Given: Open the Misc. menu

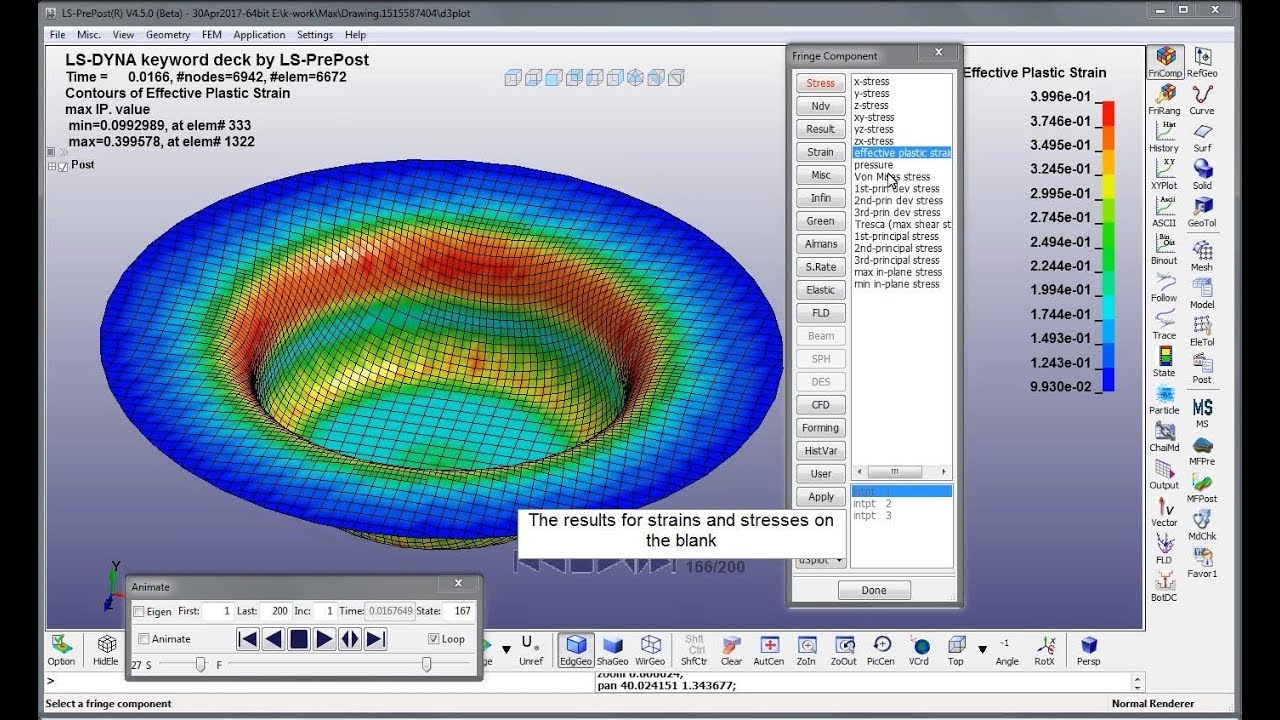Looking at the screenshot, I should coord(89,34).
